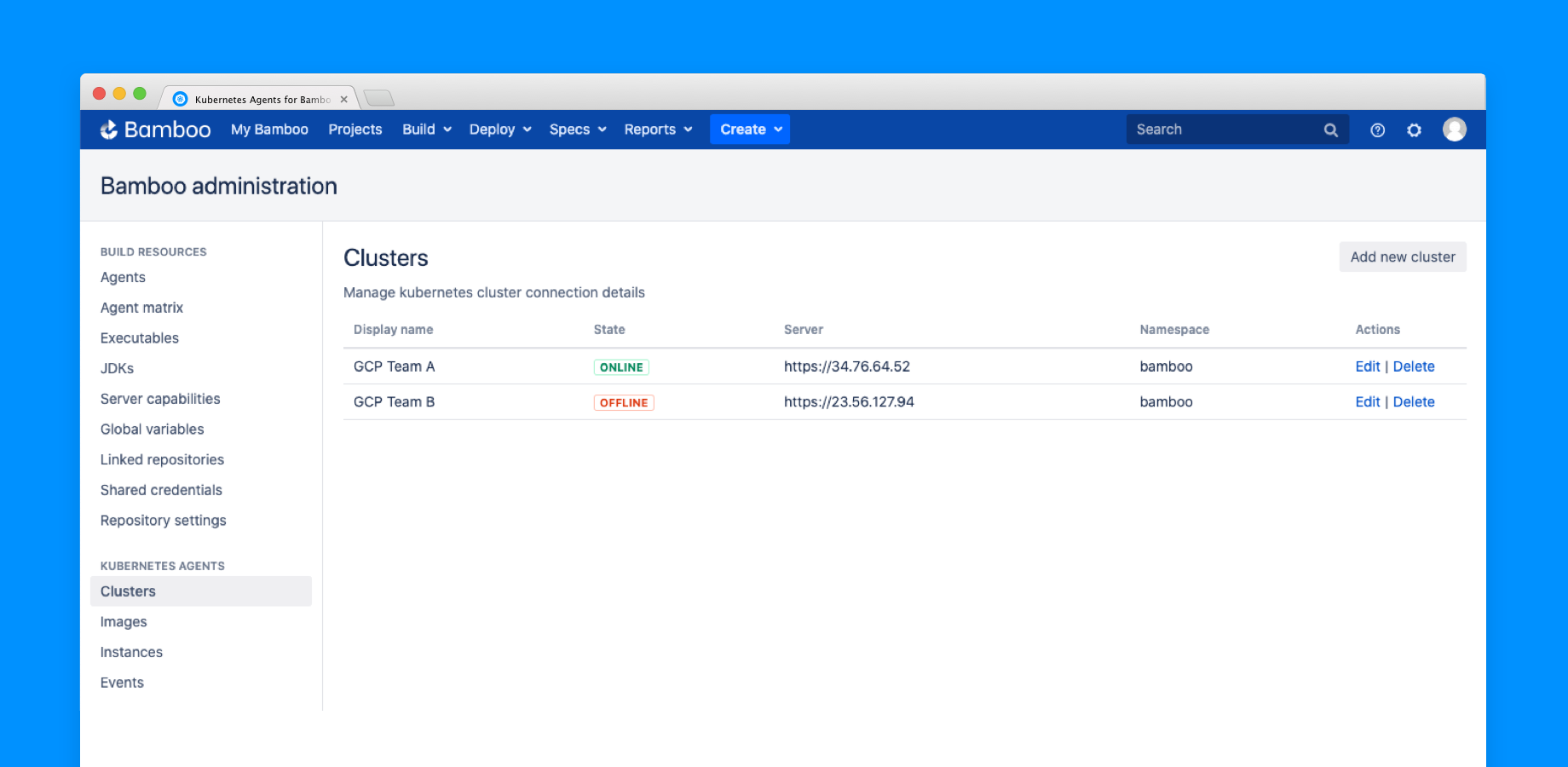Open the Create dropdown button
1568x767 pixels.
[x=750, y=130]
